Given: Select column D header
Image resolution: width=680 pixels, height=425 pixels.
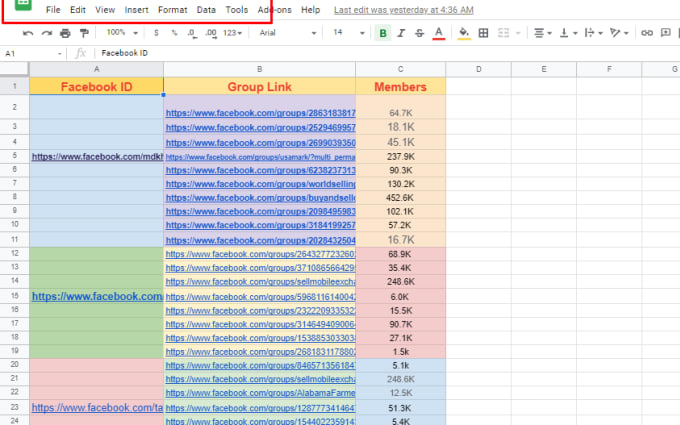Looking at the screenshot, I should tap(478, 69).
